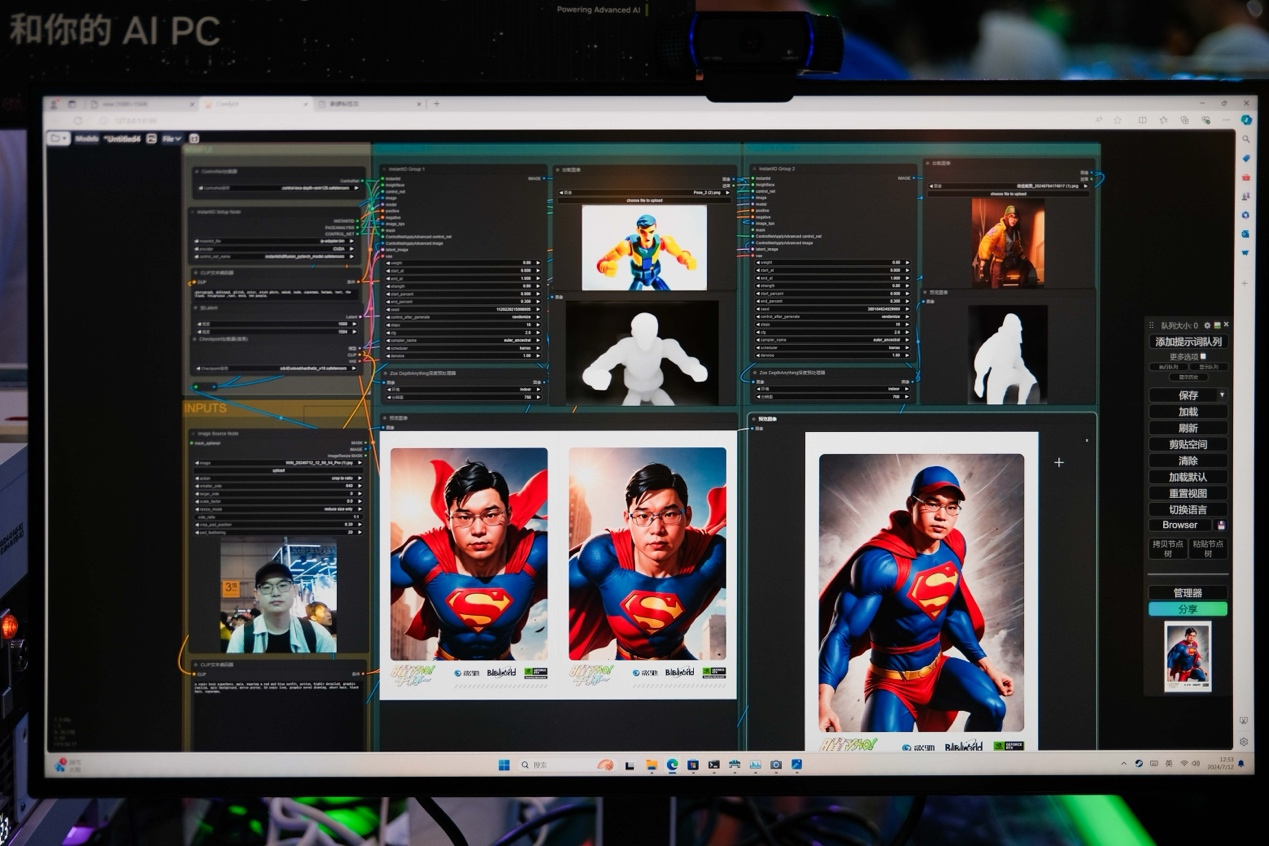This screenshot has height=846, width=1269.
Task: Open Microsoft Edge from the taskbar
Action: (672, 765)
